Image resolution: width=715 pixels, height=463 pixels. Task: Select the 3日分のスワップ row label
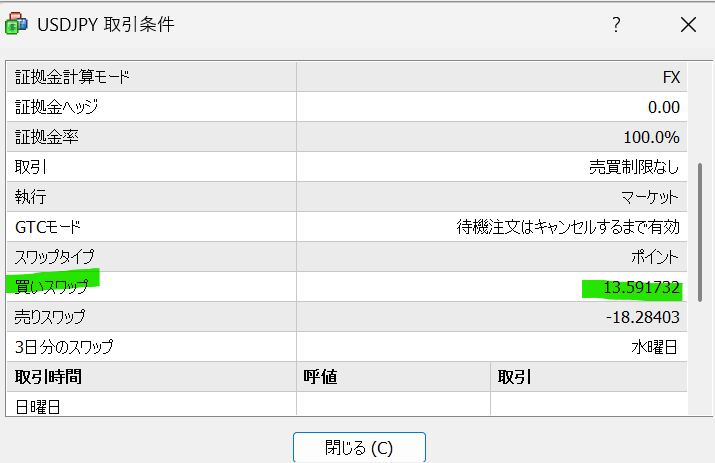[x=64, y=347]
